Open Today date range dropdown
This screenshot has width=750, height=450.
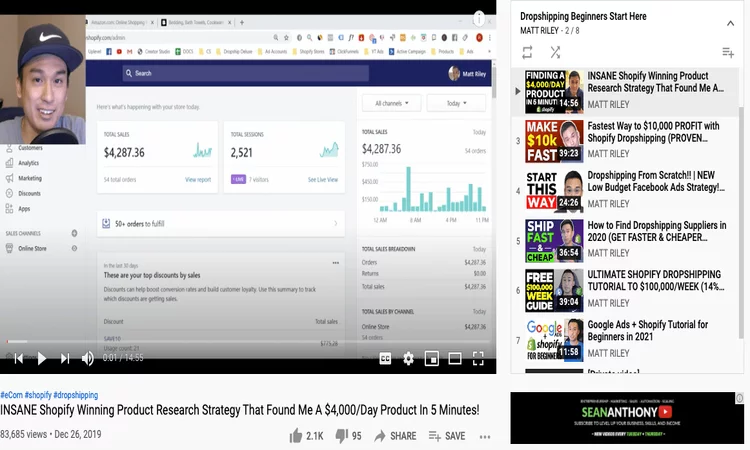click(456, 103)
